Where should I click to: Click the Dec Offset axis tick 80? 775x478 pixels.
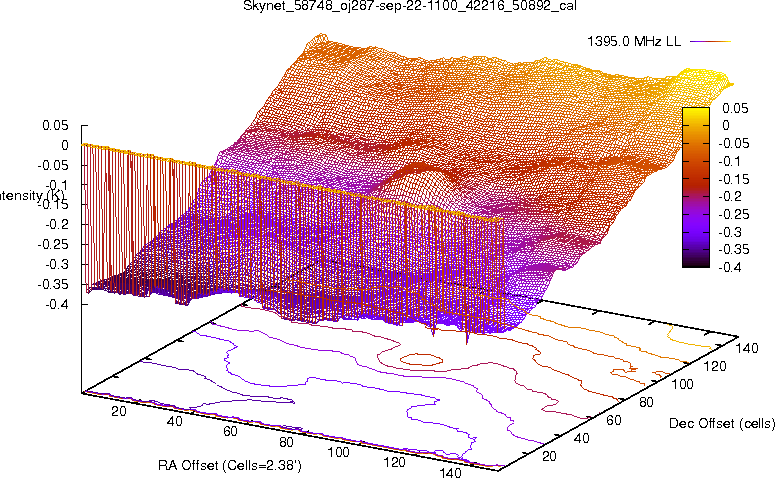click(646, 402)
